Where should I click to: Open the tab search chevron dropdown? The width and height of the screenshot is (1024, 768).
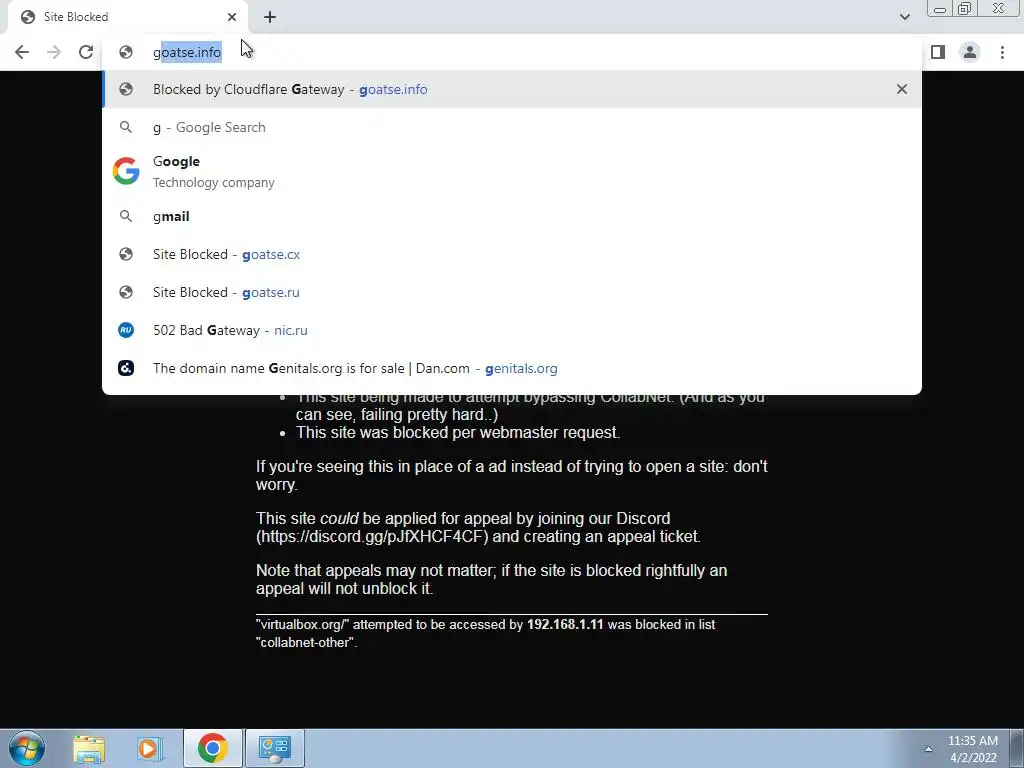pyautogui.click(x=904, y=17)
